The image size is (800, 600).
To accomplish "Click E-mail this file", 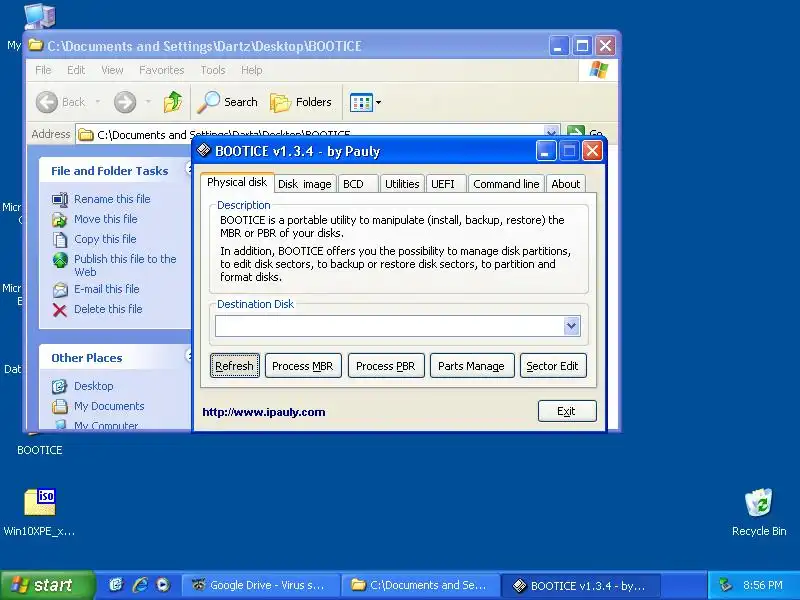I will [107, 289].
